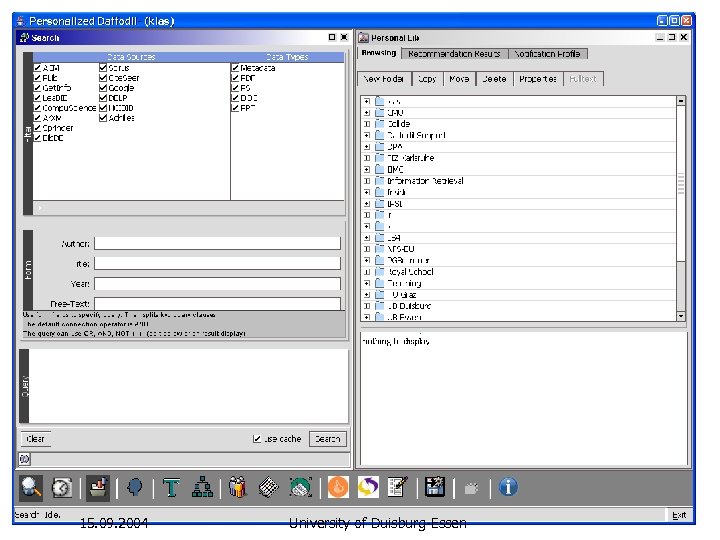This screenshot has width=720, height=540.
Task: Expand the FIZ Karlsruhe folder node
Action: point(367,158)
